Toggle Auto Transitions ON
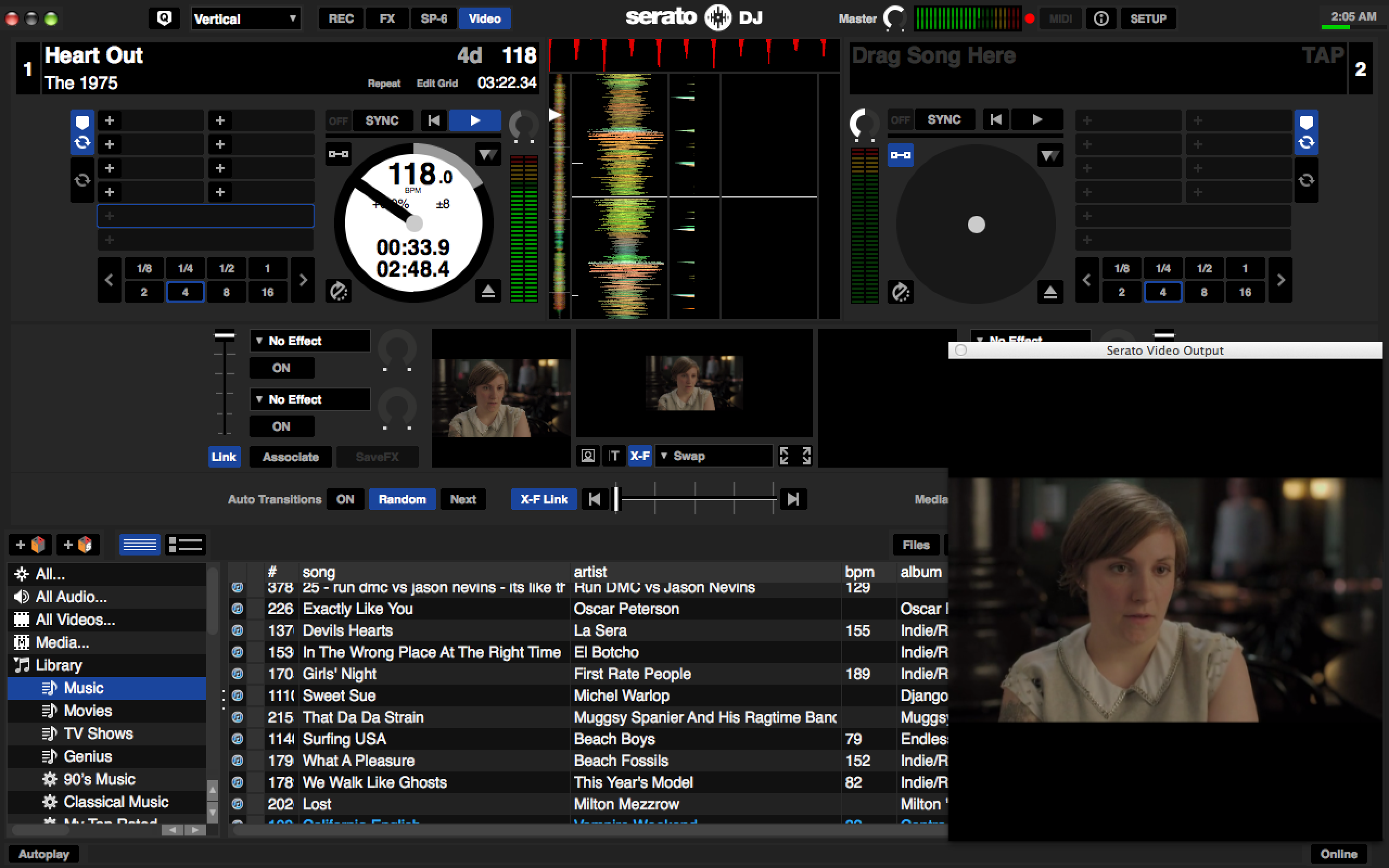This screenshot has width=1389, height=868. pos(345,499)
